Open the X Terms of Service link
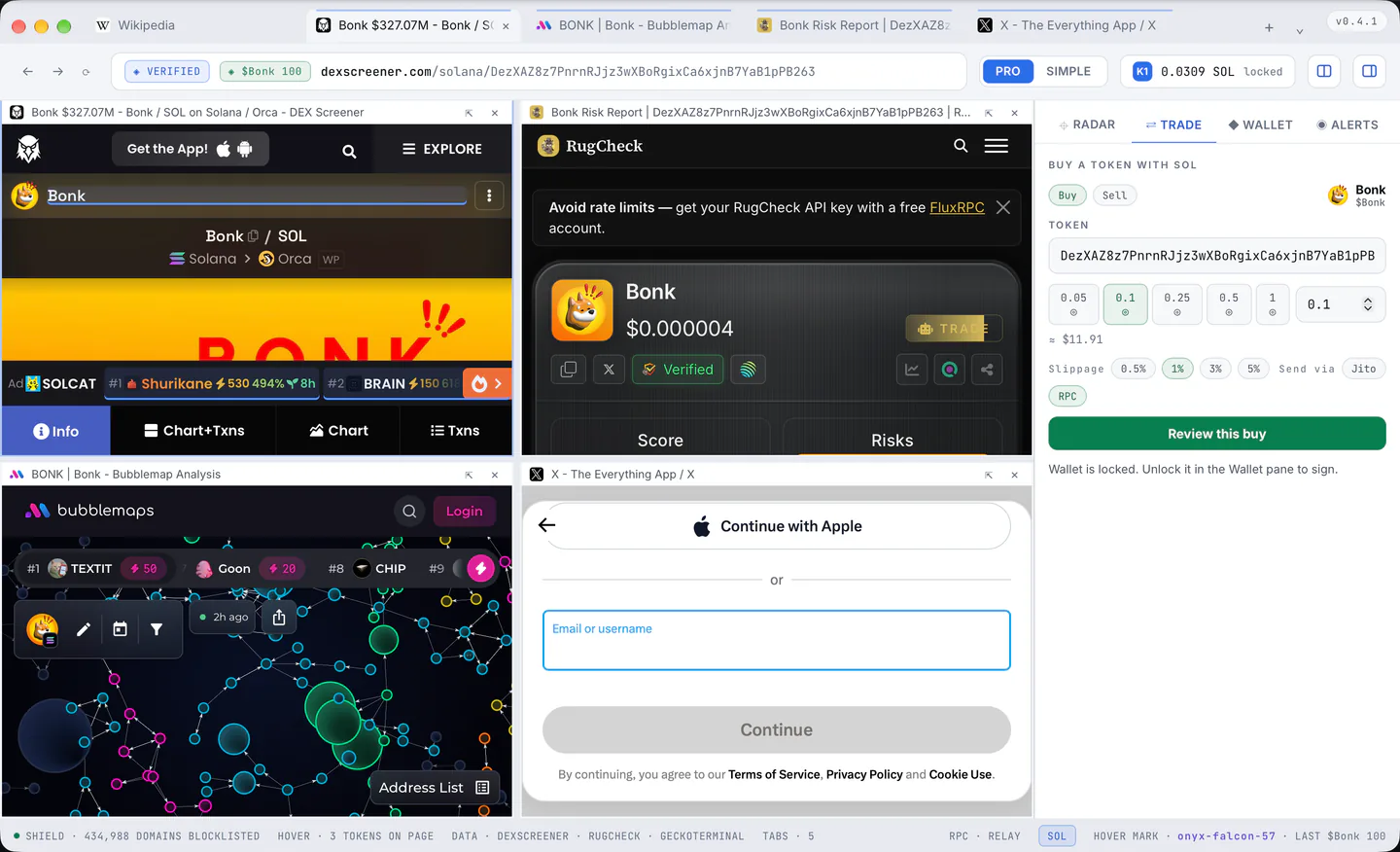1400x852 pixels. click(774, 775)
